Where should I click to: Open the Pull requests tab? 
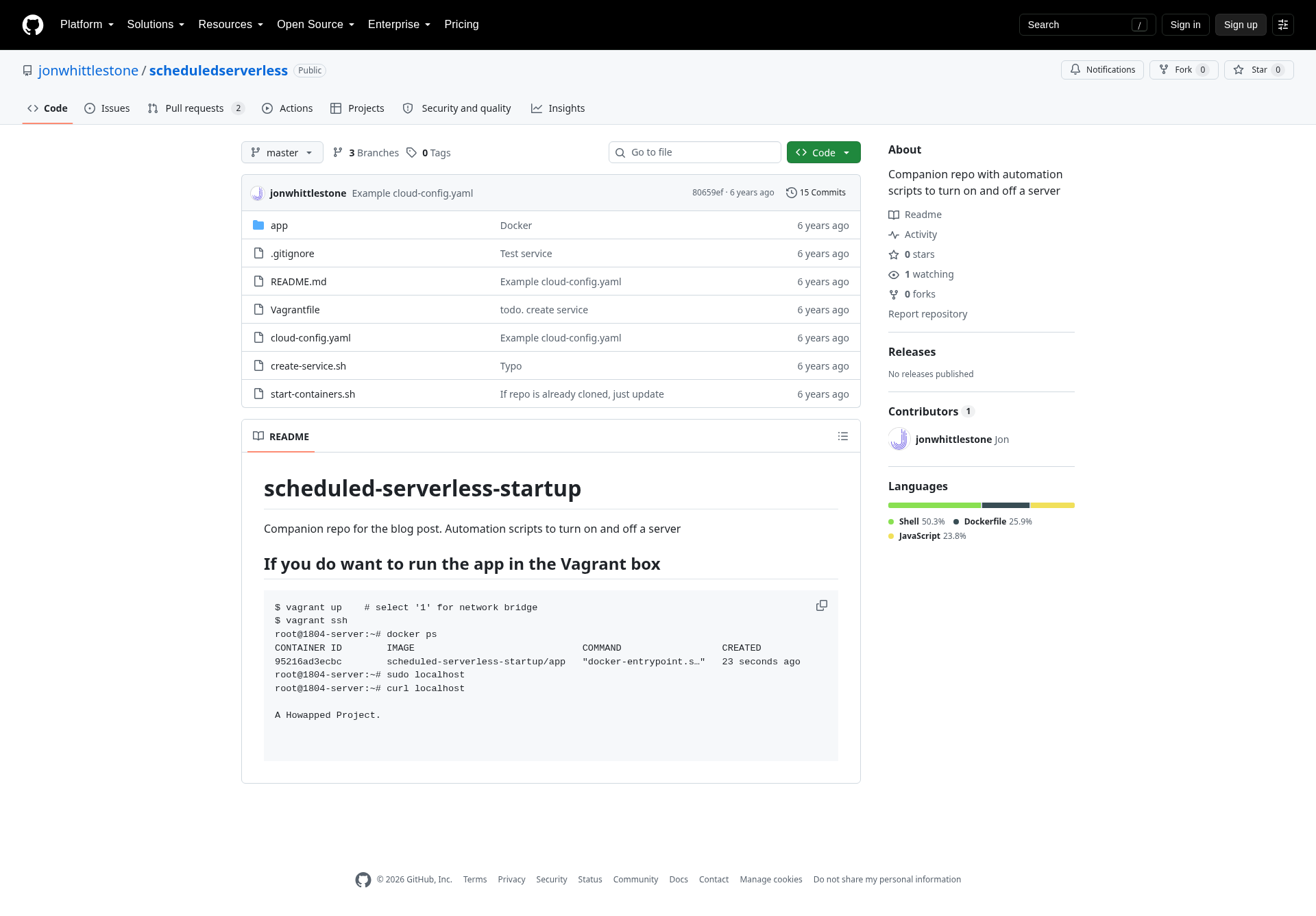pos(196,108)
